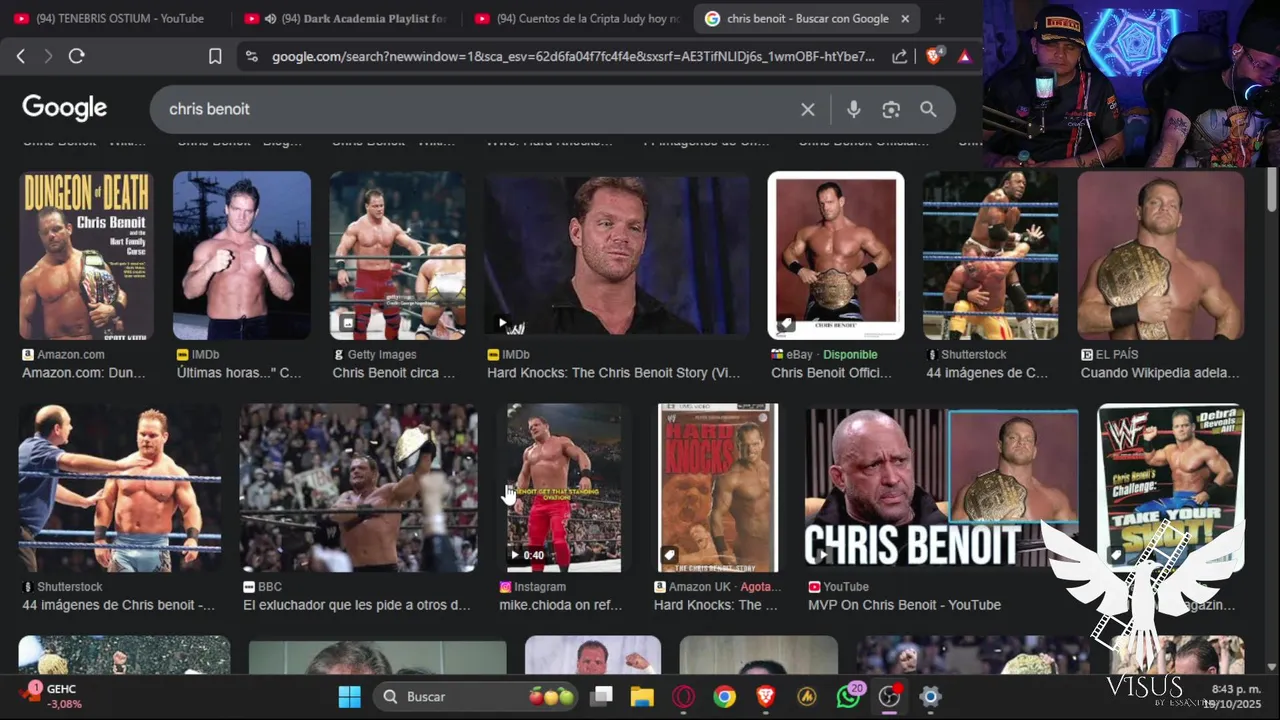Open the EL PAÍS championship belt image

tap(1161, 256)
